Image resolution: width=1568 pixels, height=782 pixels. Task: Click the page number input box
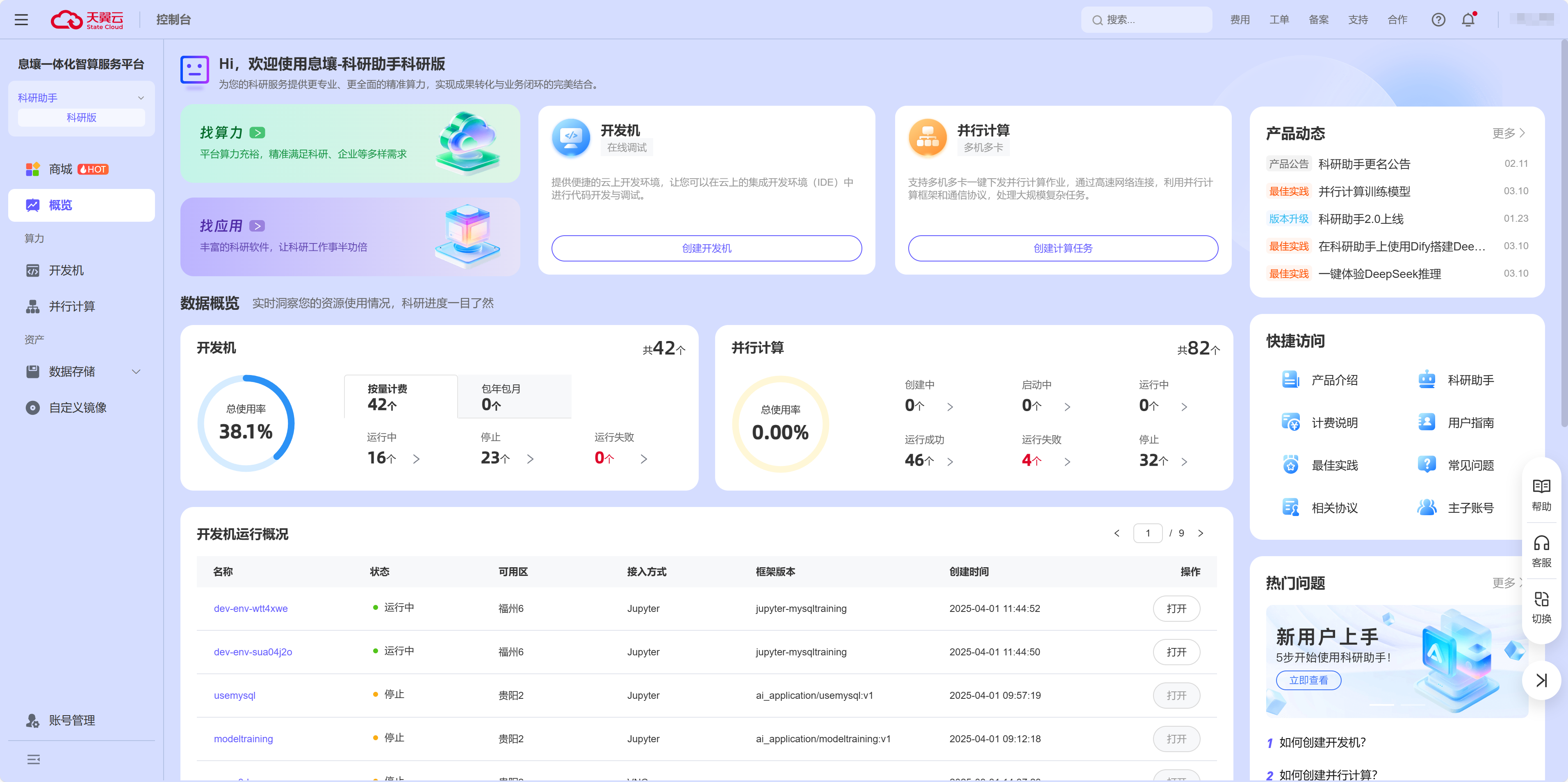click(1147, 533)
